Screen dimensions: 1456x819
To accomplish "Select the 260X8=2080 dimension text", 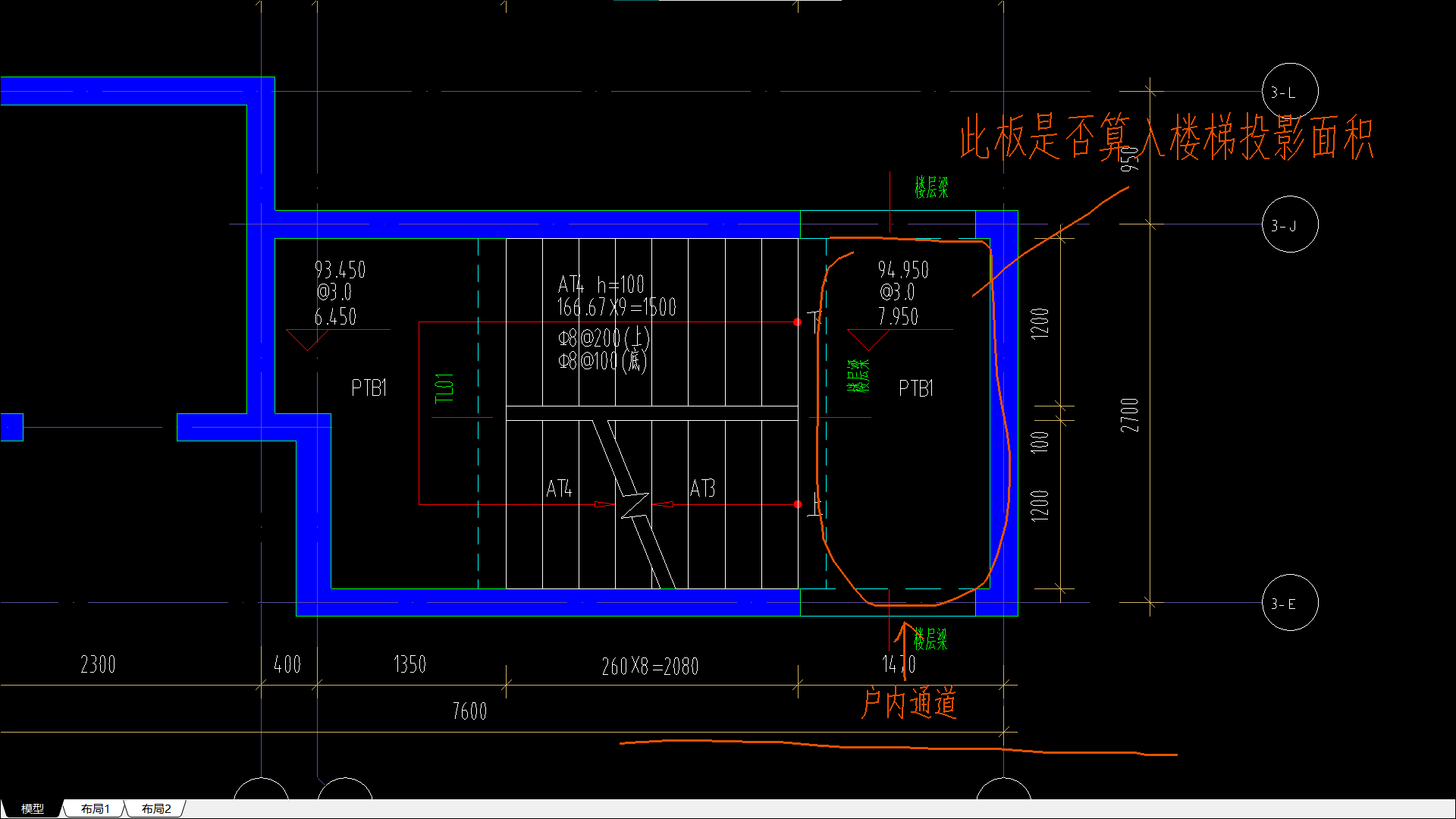I will pyautogui.click(x=650, y=667).
